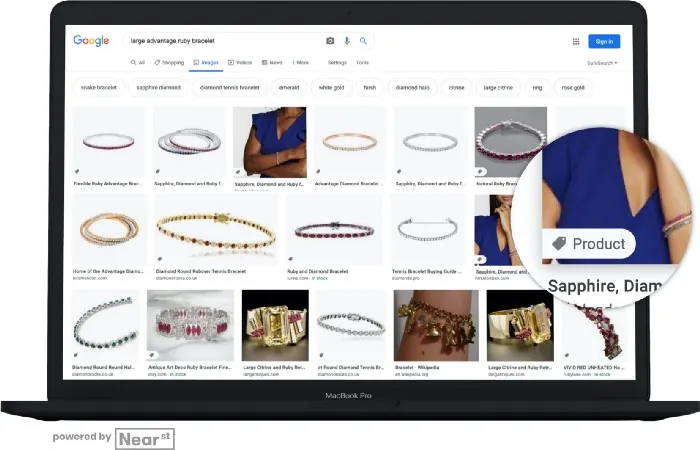Open Tennis Bracelet Buying Guide image

(x=428, y=229)
